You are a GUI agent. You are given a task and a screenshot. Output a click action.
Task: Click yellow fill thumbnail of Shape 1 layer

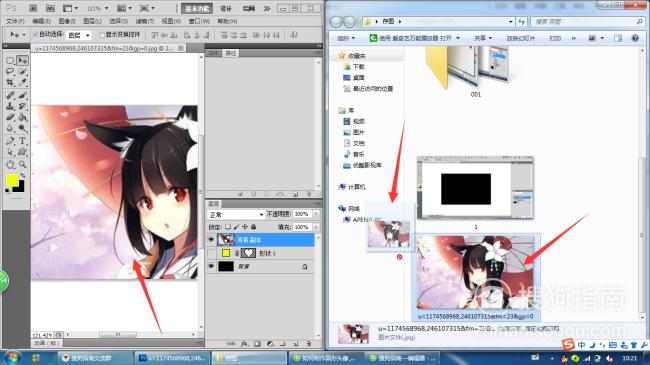click(x=226, y=253)
